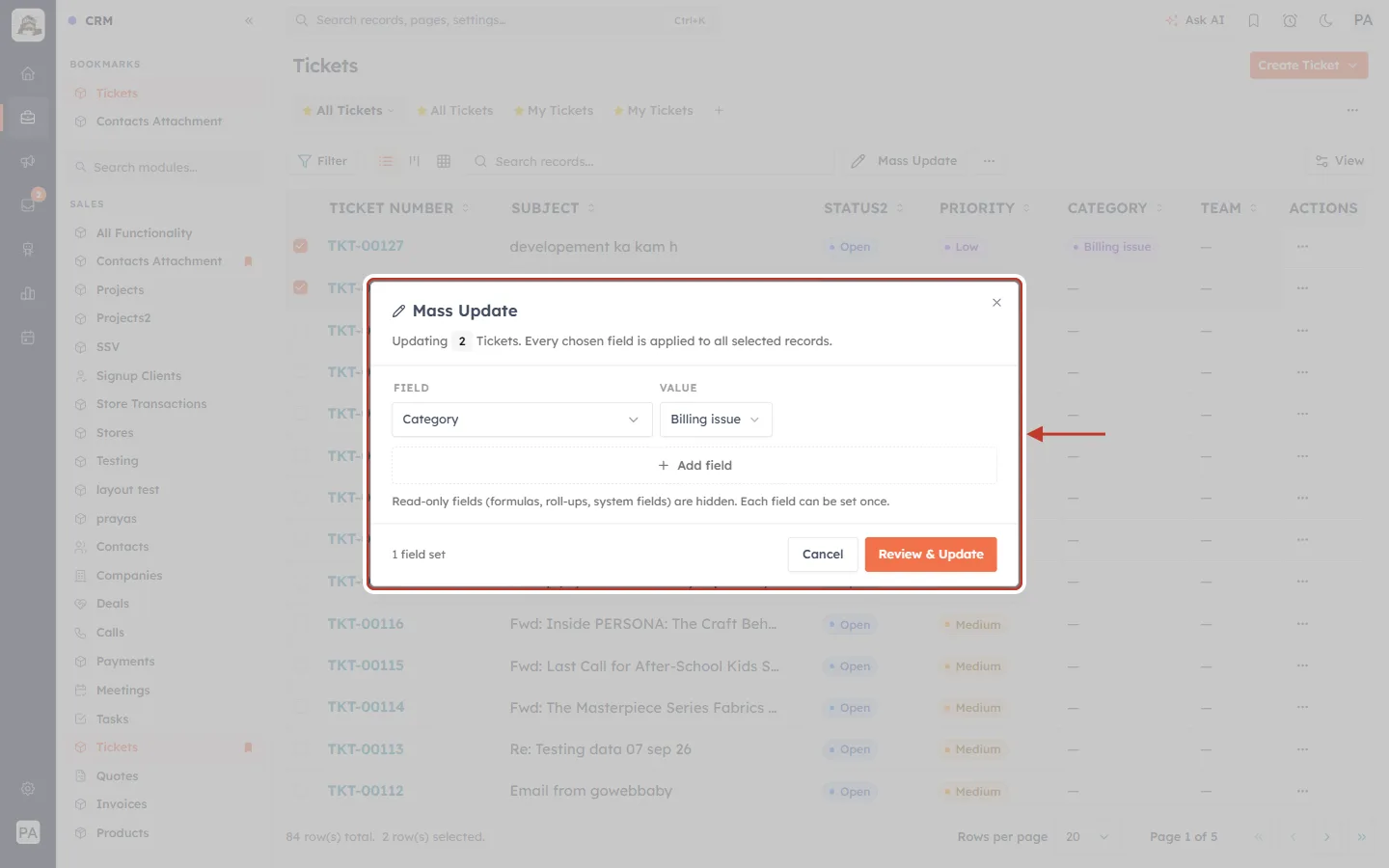The image size is (1389, 868).
Task: Open the briefcase CRM icon in rail
Action: point(28,118)
